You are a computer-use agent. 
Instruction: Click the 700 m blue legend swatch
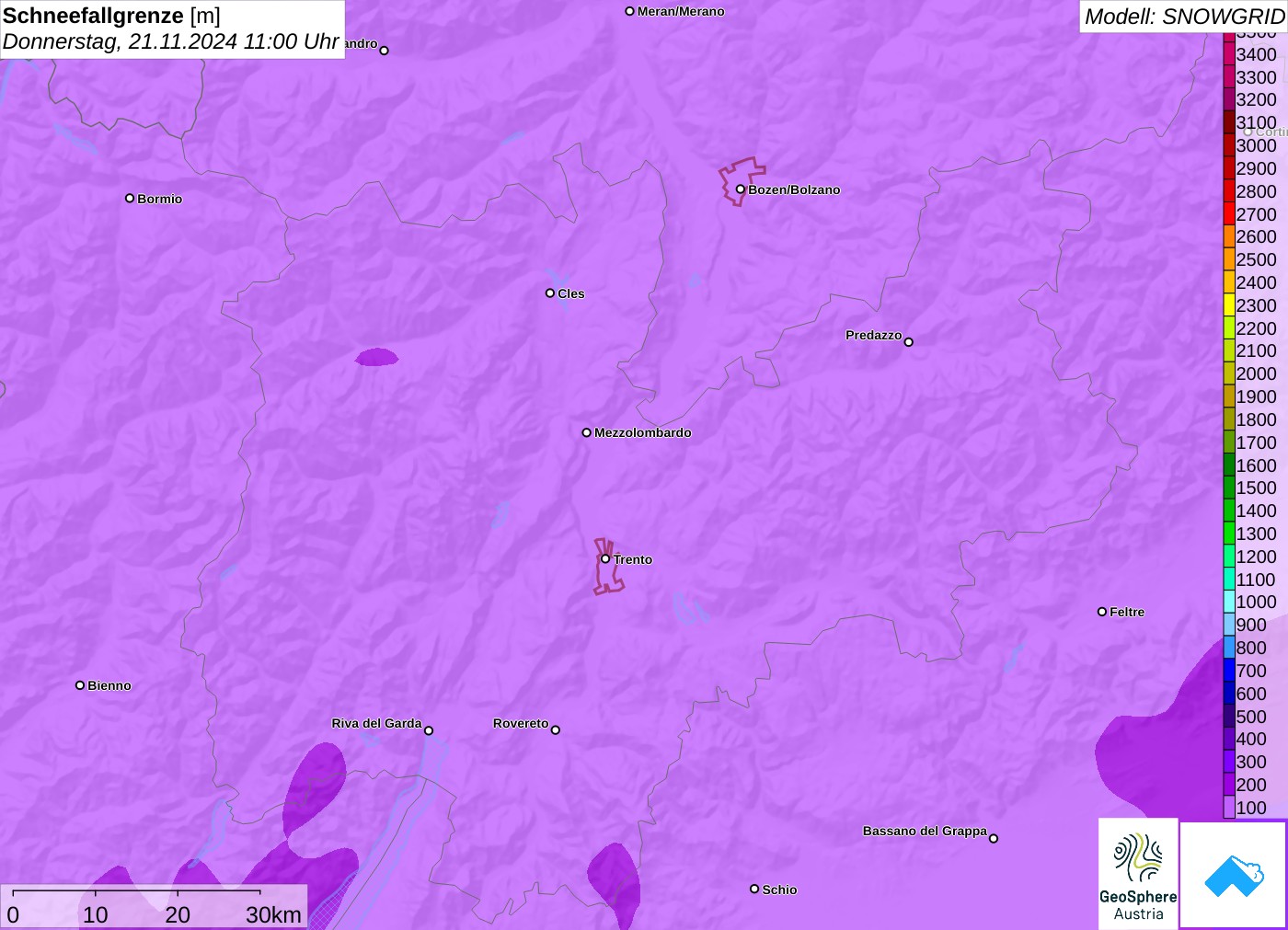point(1229,671)
